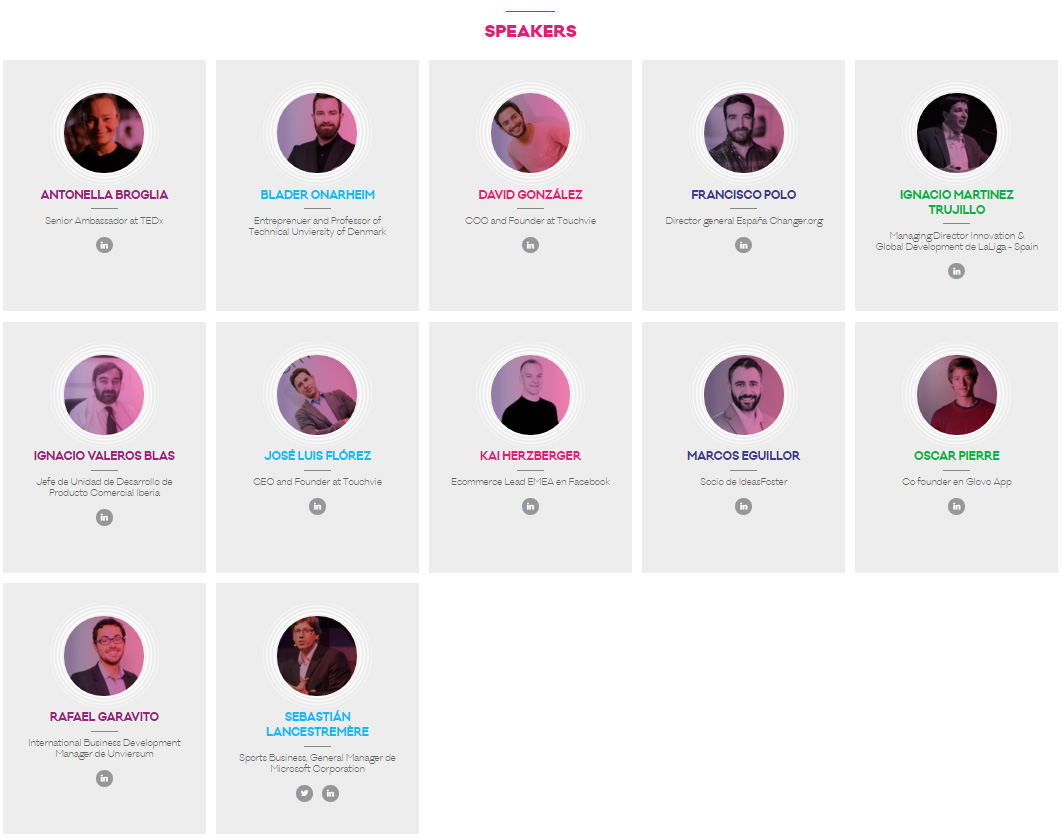Open Kai Herzberger's LinkedIn icon
Image resolution: width=1061 pixels, height=838 pixels.
(530, 506)
